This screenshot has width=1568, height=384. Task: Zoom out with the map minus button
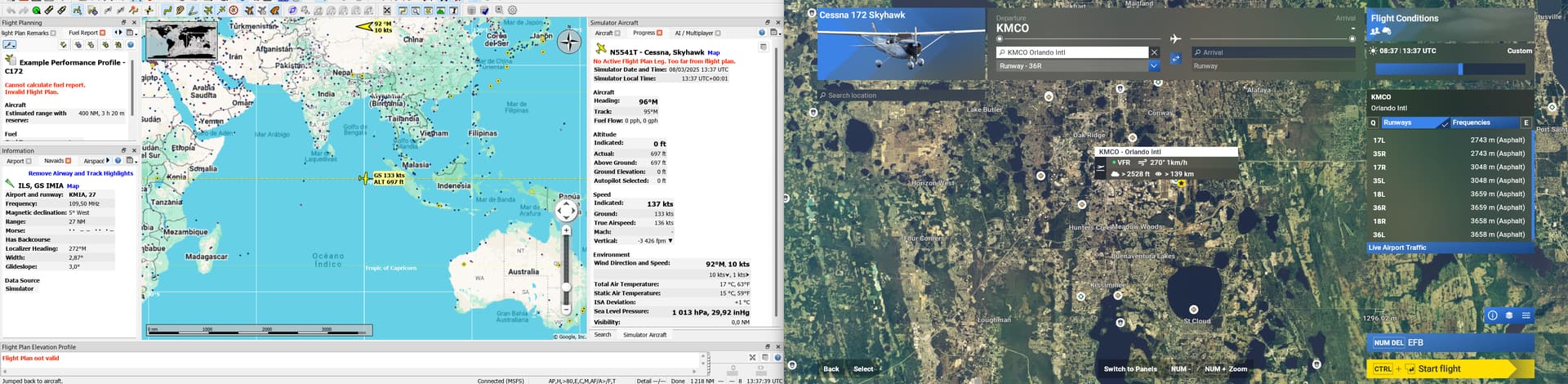pos(566,310)
